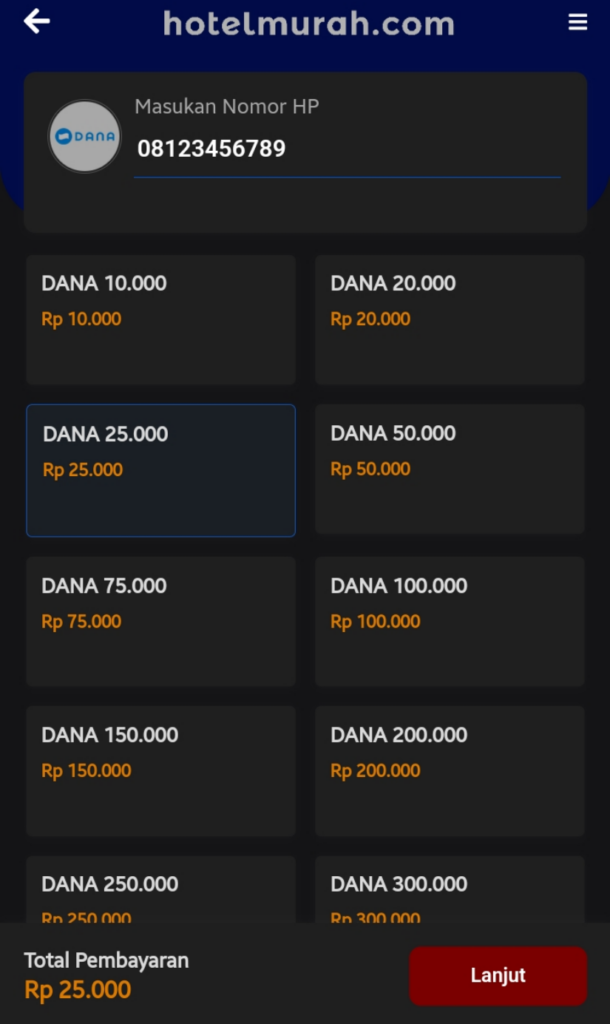Deselect the highlighted DANA 25.000 card

point(161,468)
